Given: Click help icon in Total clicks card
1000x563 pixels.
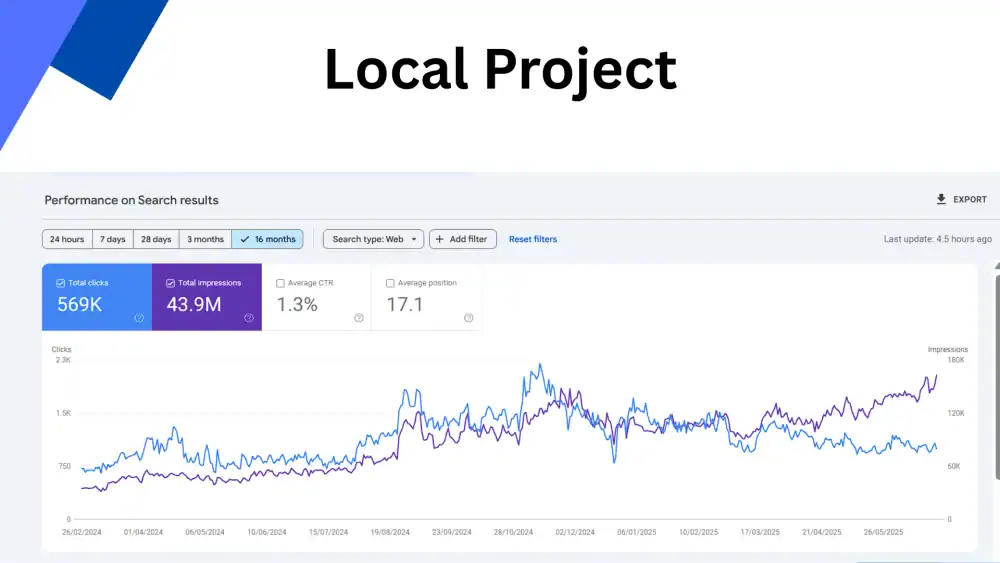Looking at the screenshot, I should [139, 318].
